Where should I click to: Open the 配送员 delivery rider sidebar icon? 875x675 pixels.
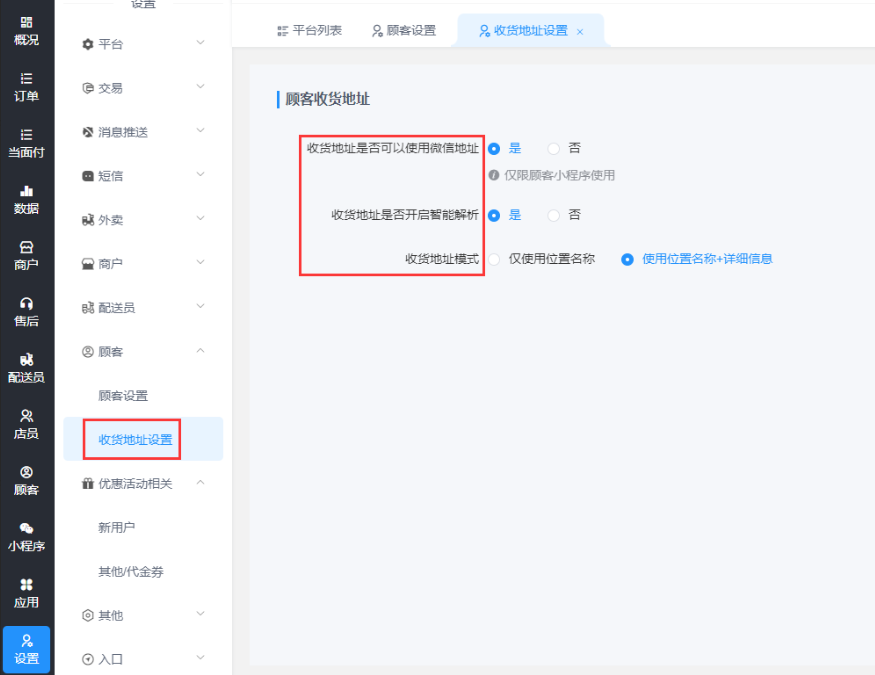(x=26, y=367)
